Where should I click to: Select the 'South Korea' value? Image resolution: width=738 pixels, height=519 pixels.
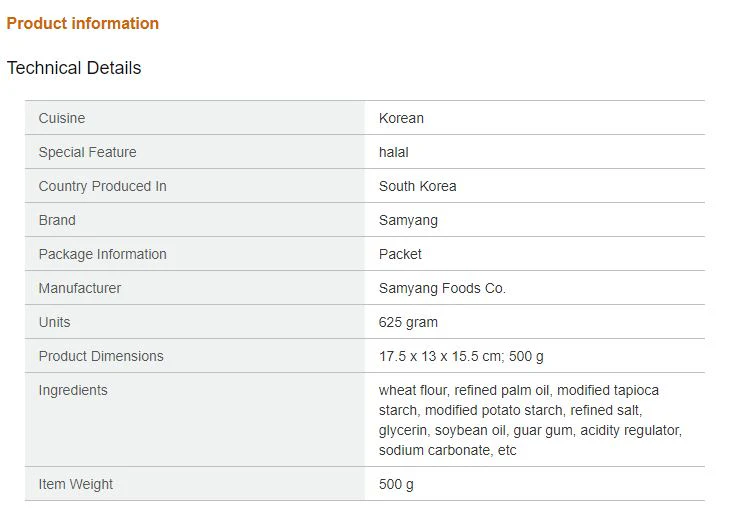(417, 186)
